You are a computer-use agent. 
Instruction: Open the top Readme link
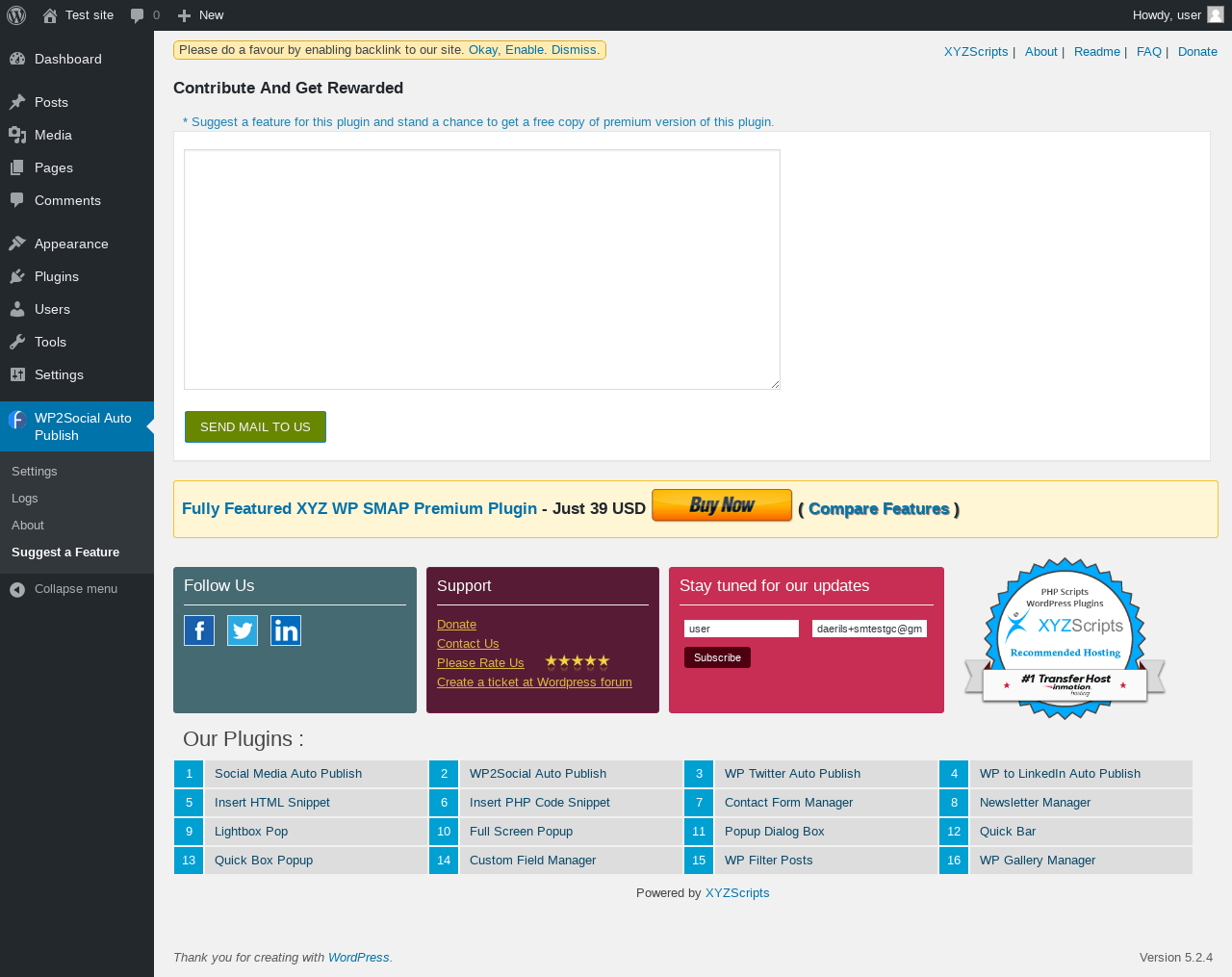[x=1097, y=52]
